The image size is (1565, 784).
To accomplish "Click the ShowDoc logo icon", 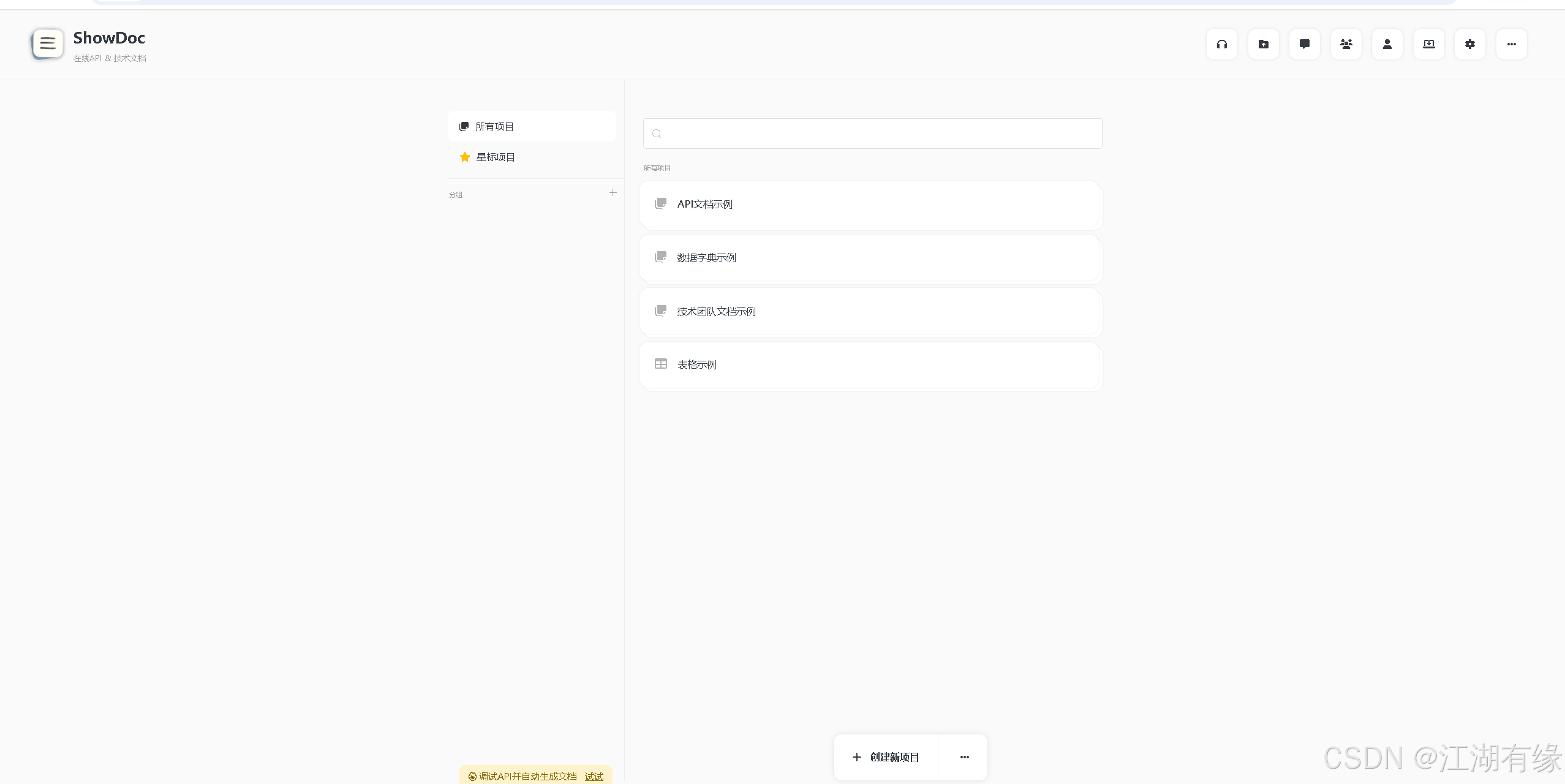I will point(47,44).
